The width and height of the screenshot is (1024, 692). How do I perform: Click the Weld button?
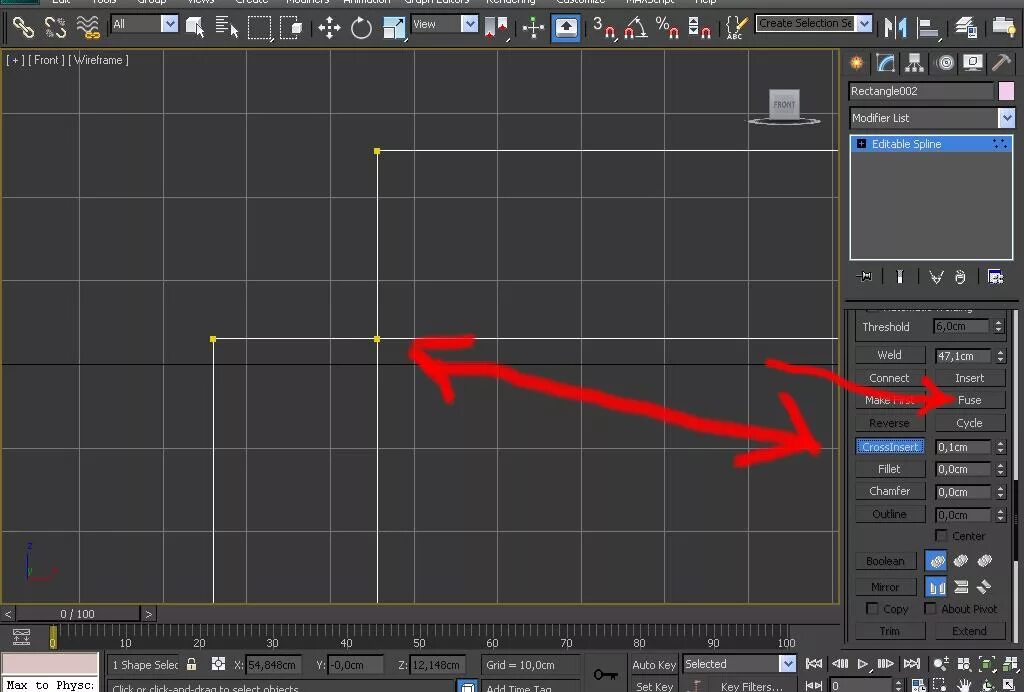pyautogui.click(x=889, y=355)
